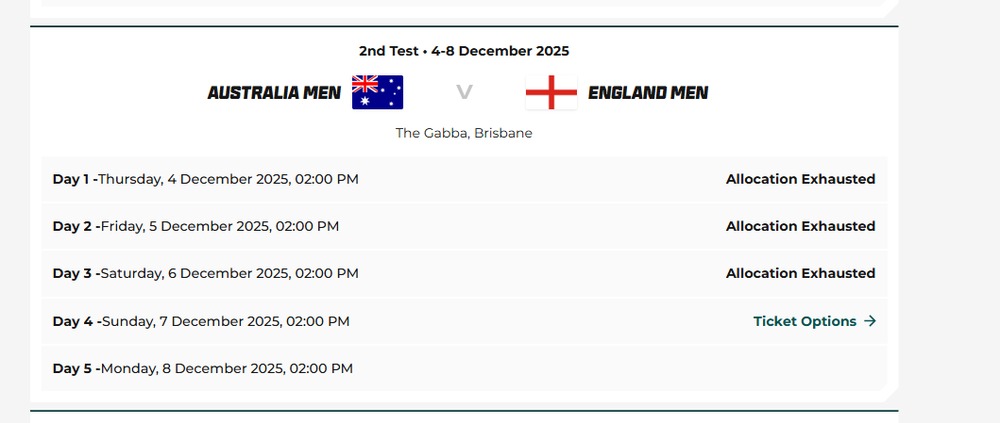Open Ticket Options for Day 4

tap(805, 321)
